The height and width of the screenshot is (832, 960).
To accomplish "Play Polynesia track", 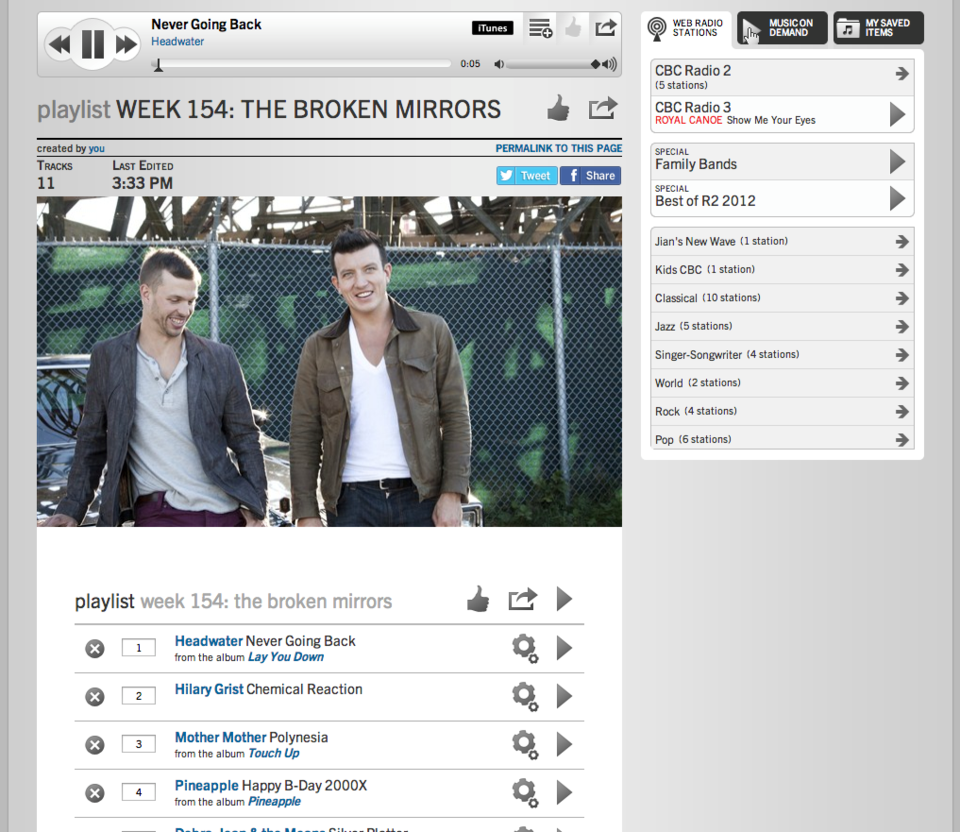I will click(564, 744).
